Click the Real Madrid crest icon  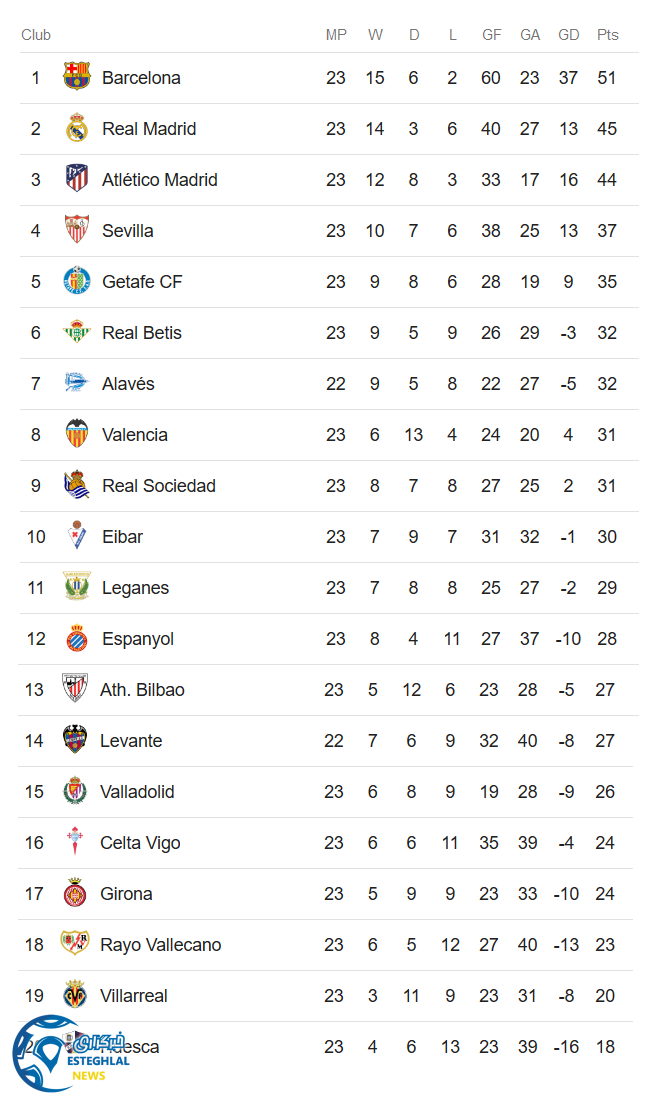[77, 128]
